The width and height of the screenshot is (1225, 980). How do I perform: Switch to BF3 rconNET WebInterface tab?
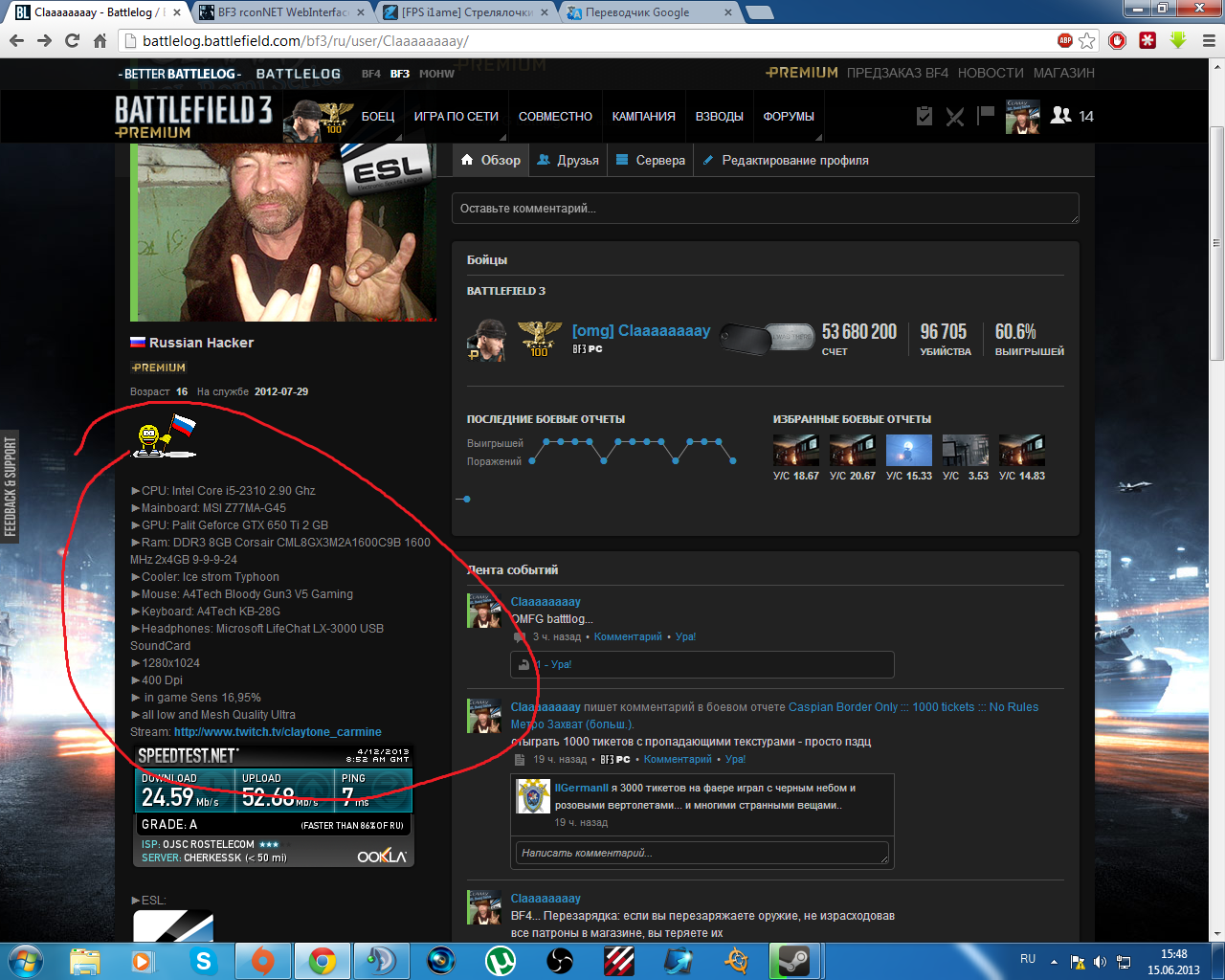[x=282, y=12]
